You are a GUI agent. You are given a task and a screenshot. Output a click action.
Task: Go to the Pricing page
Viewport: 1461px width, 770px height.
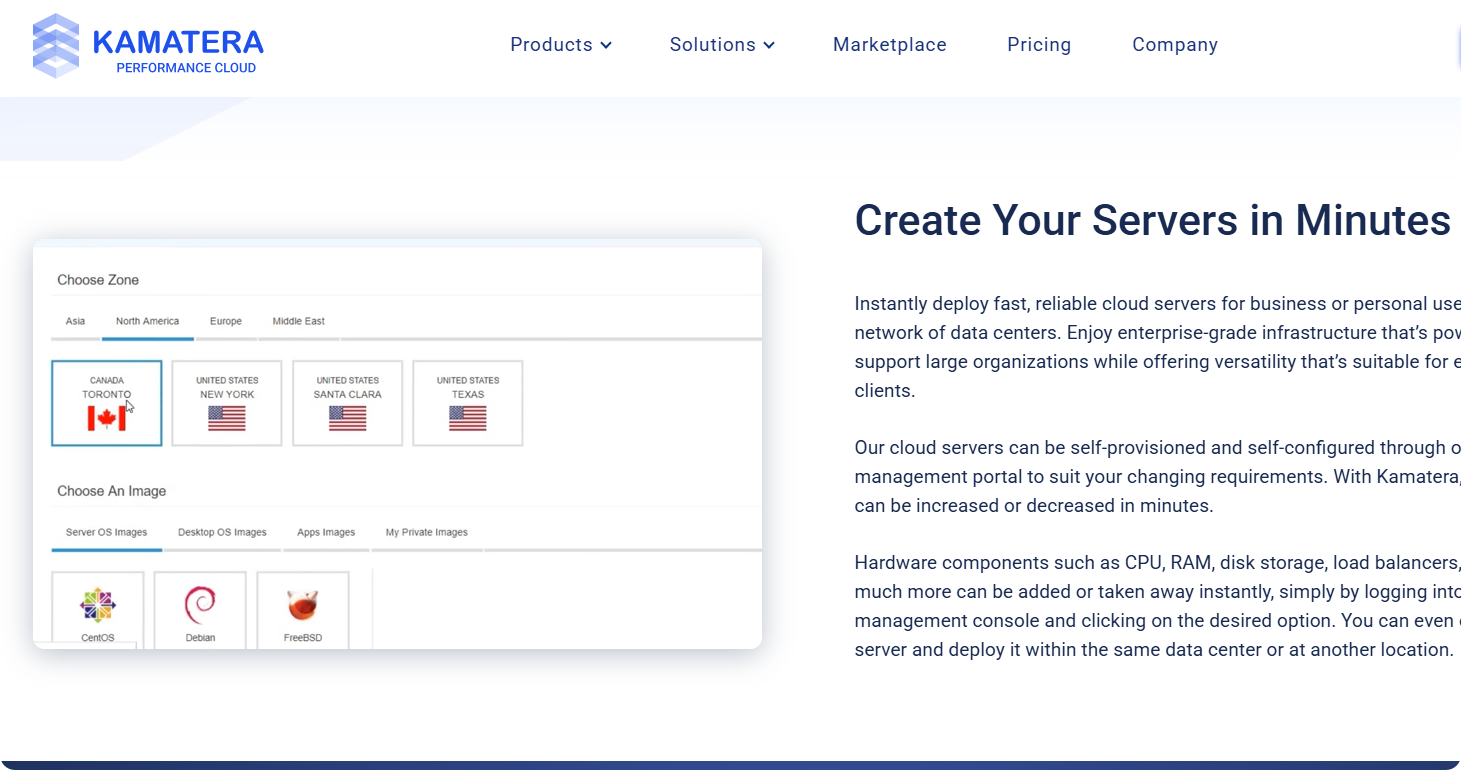tap(1039, 45)
